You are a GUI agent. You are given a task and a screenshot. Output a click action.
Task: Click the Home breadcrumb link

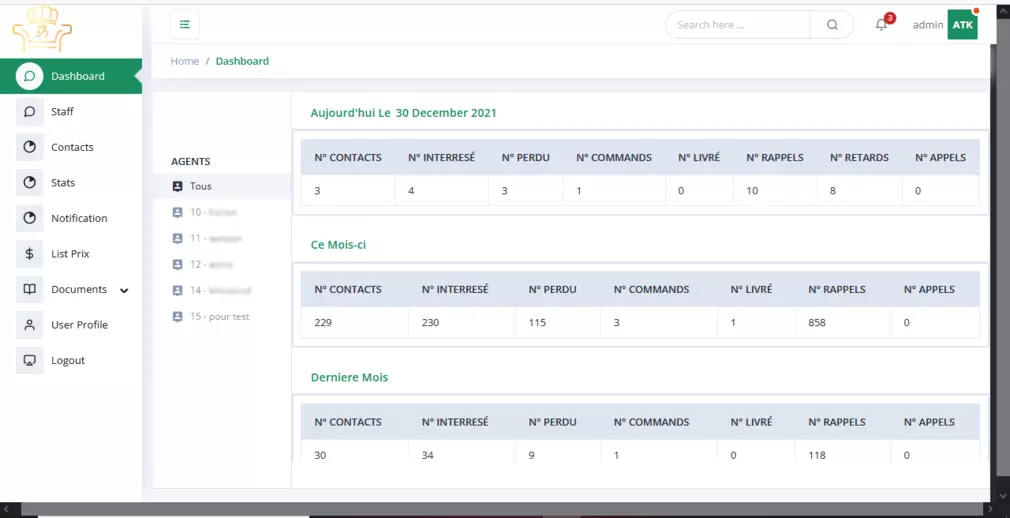pyautogui.click(x=185, y=61)
